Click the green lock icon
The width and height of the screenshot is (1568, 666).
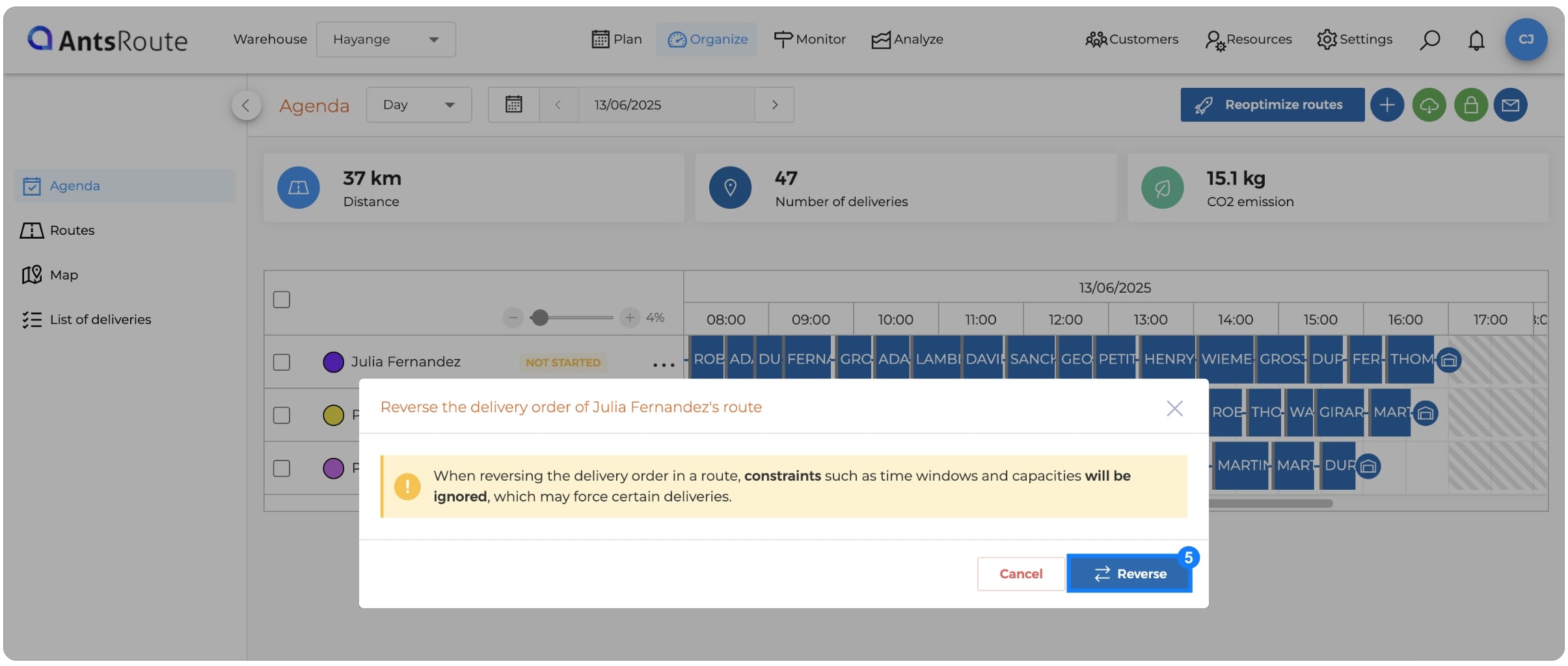click(1471, 105)
